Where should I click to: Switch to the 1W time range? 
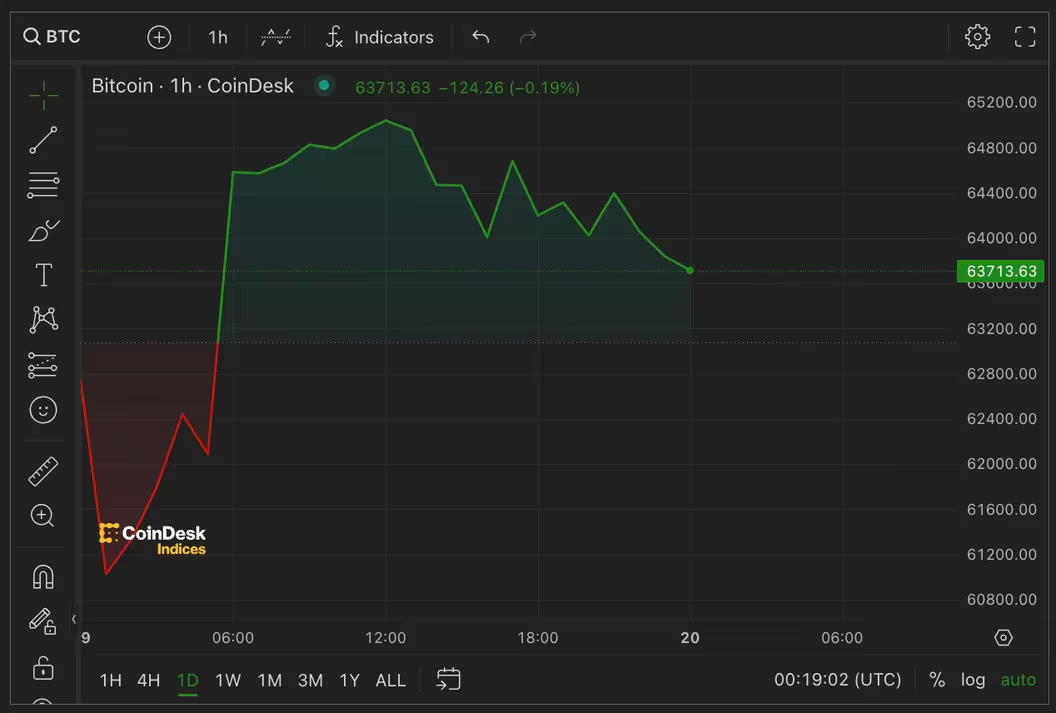228,681
